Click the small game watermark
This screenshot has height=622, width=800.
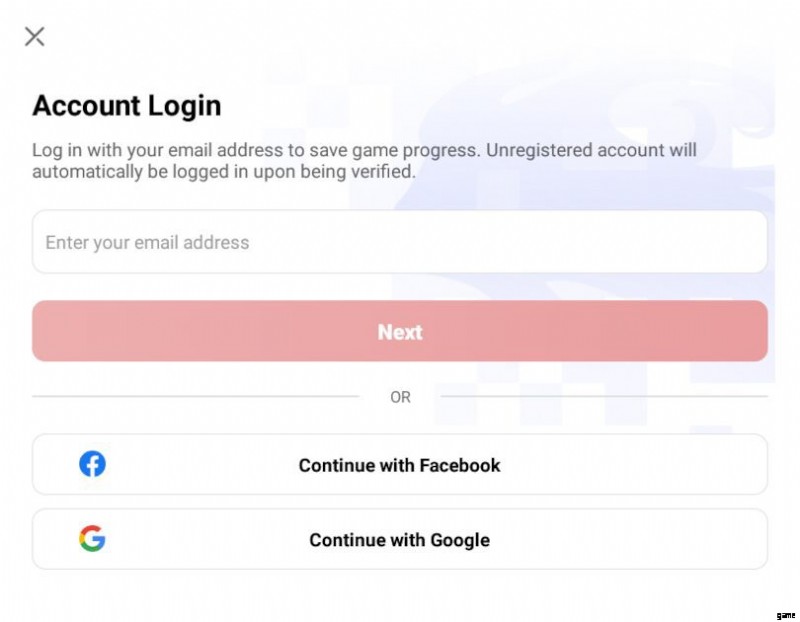[785, 615]
